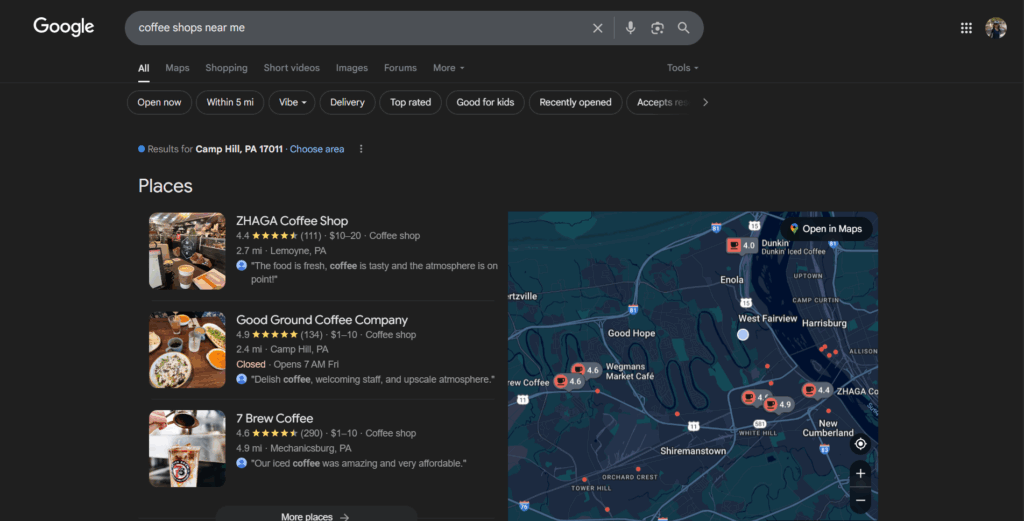Screen dimensions: 1024x521
Task: Select the All results tab
Action: tap(144, 68)
